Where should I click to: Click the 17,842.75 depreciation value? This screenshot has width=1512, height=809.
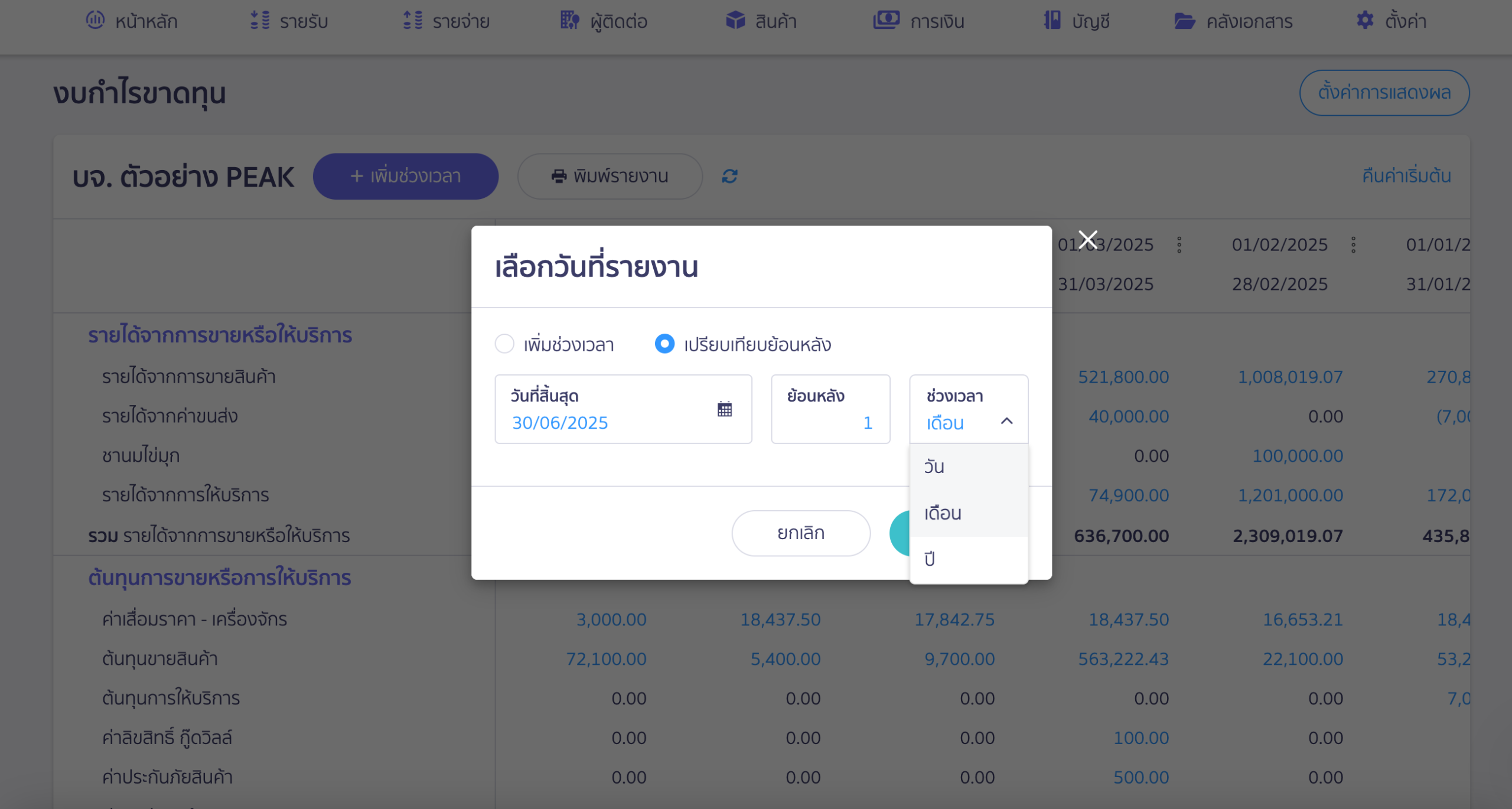click(954, 619)
